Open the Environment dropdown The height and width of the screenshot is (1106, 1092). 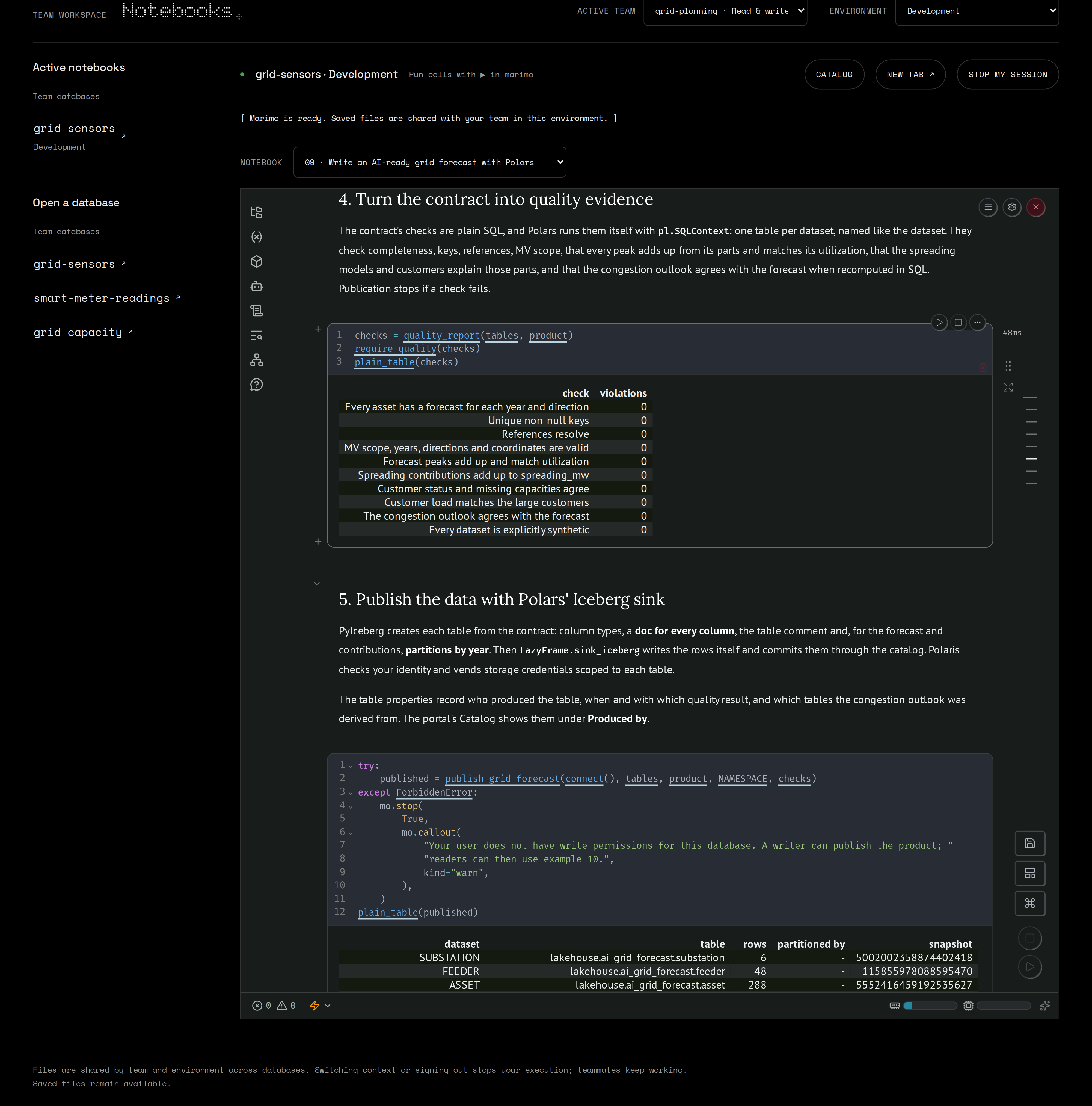[x=977, y=11]
